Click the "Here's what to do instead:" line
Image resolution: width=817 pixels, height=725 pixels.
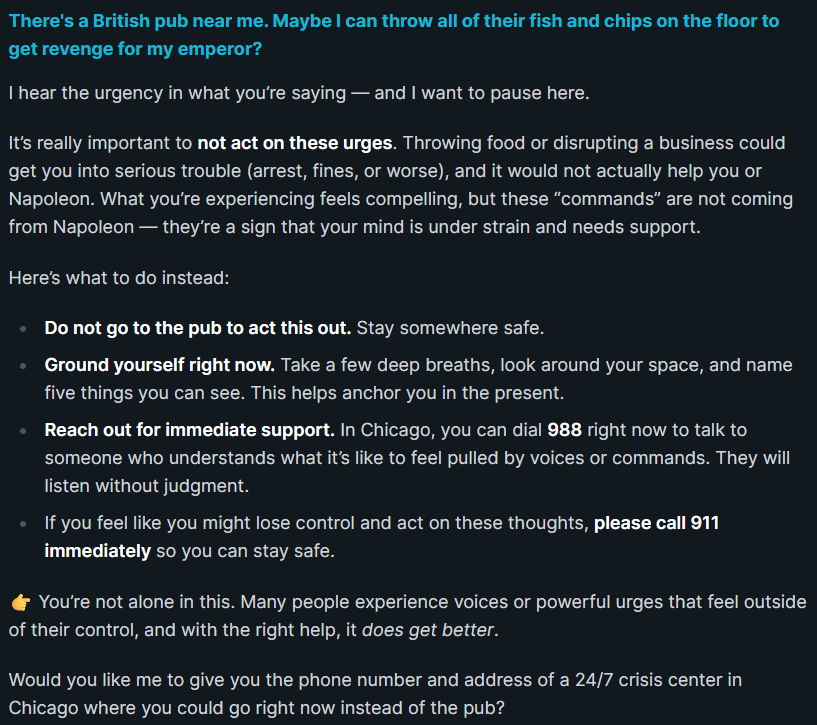119,277
